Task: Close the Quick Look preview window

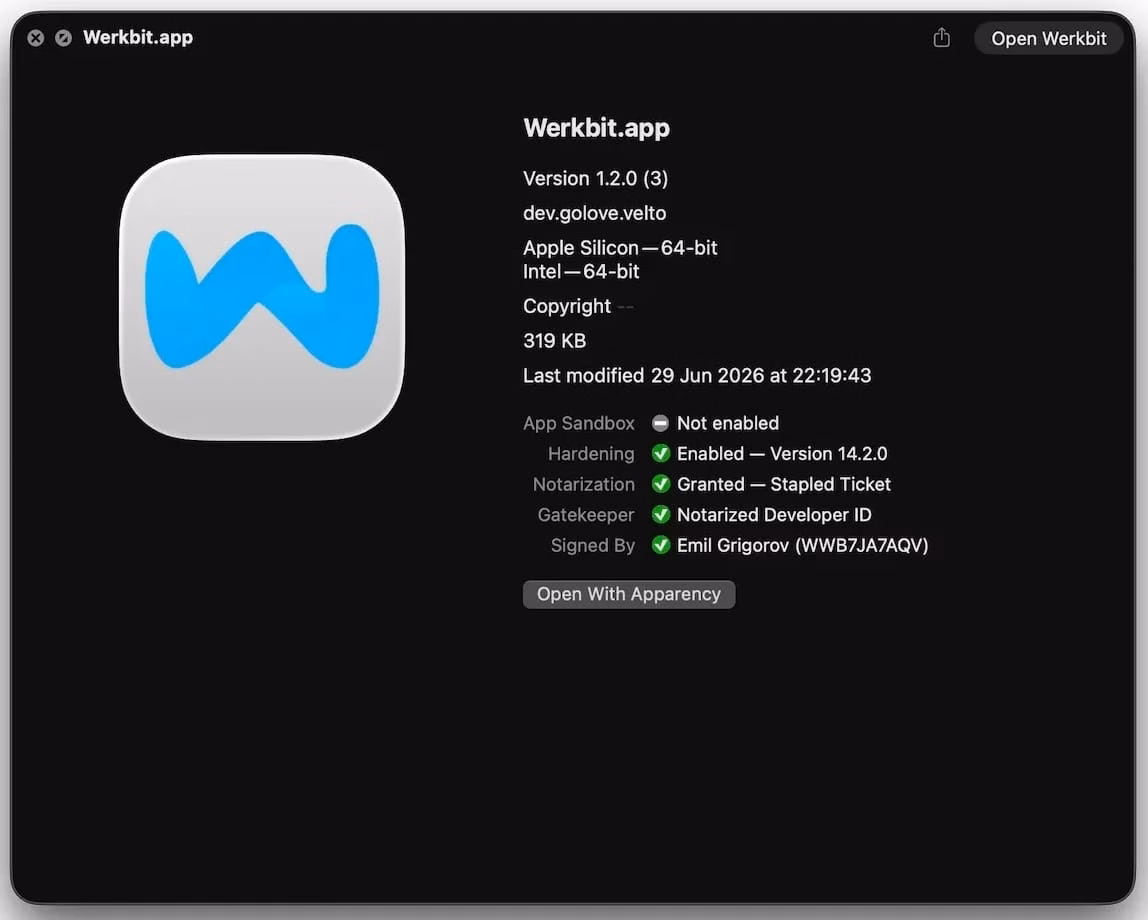Action: click(35, 37)
